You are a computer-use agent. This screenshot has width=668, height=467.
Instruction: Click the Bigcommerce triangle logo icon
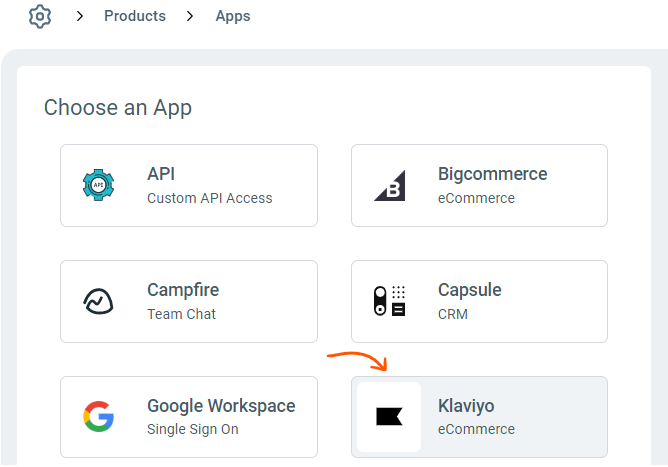coord(389,185)
